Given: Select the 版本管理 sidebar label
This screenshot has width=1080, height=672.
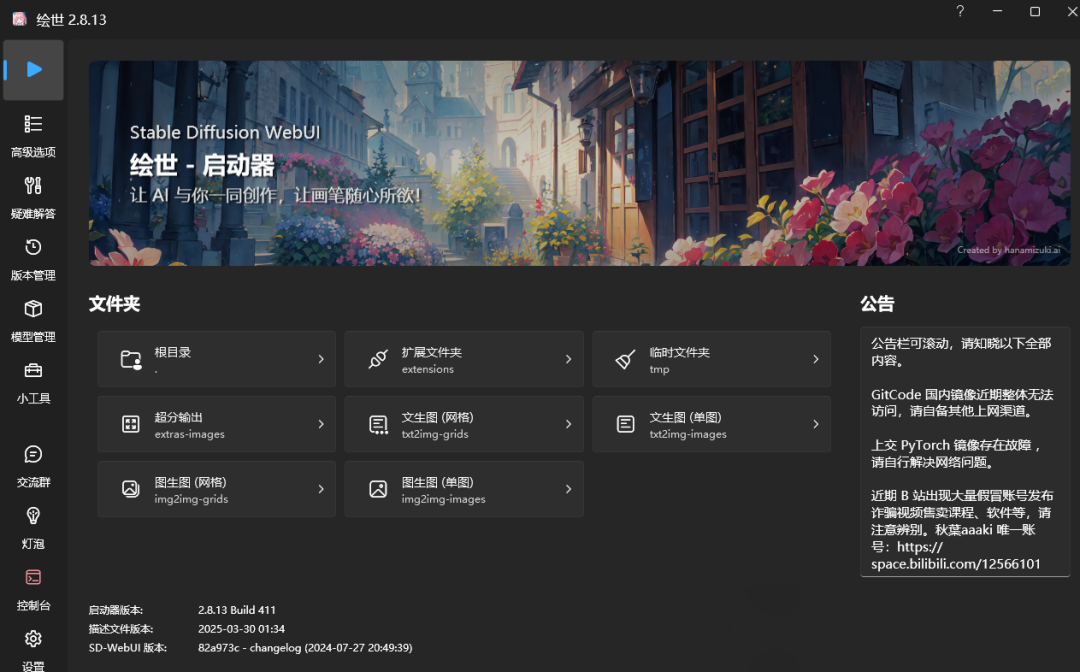Looking at the screenshot, I should pos(33,275).
